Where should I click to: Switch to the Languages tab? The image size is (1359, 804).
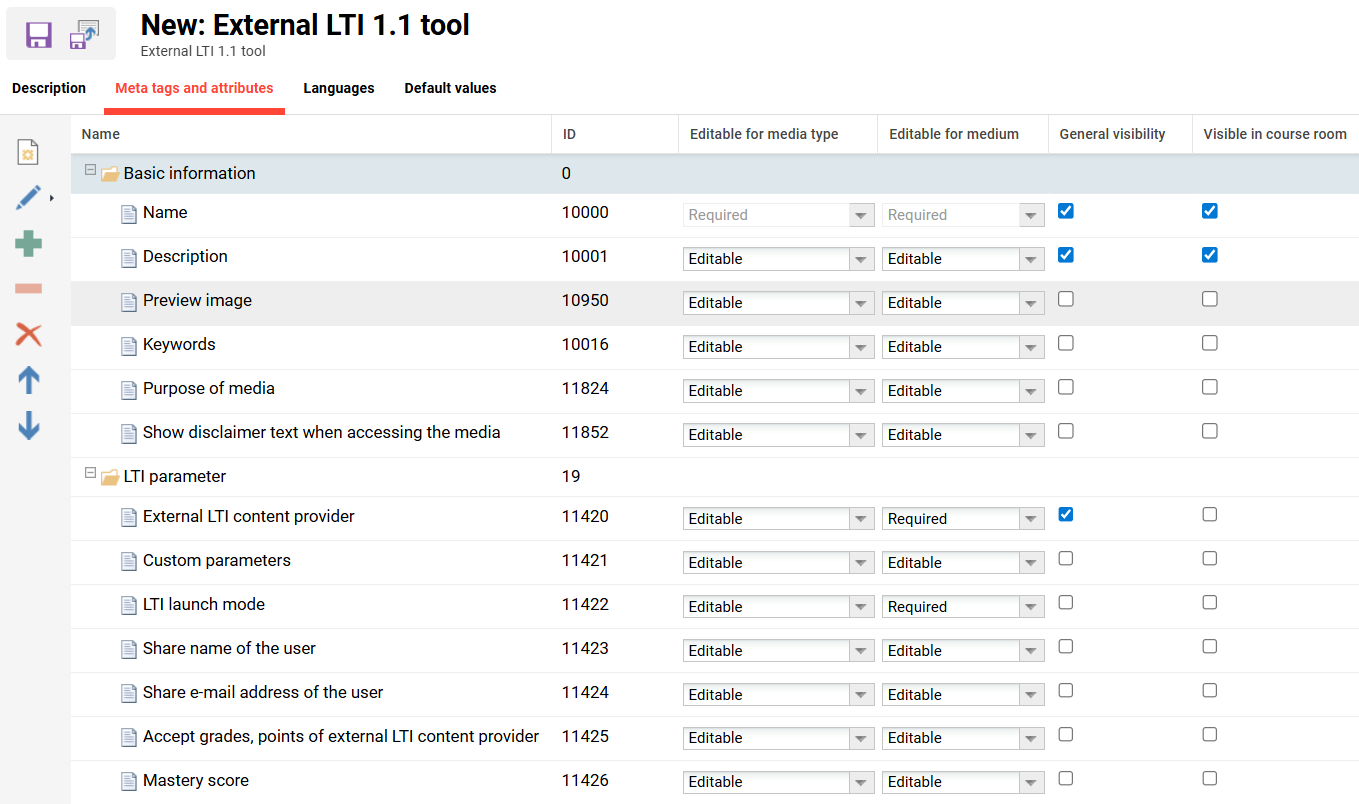tap(338, 88)
